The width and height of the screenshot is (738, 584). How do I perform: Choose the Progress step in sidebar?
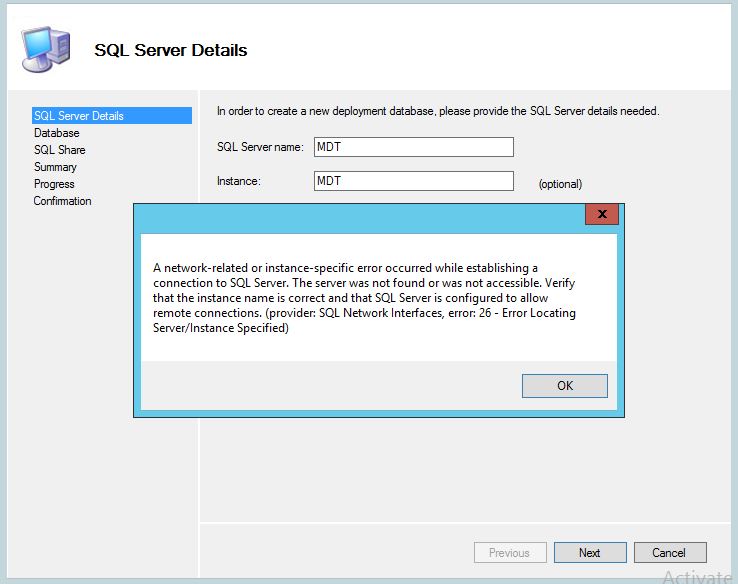(x=54, y=184)
